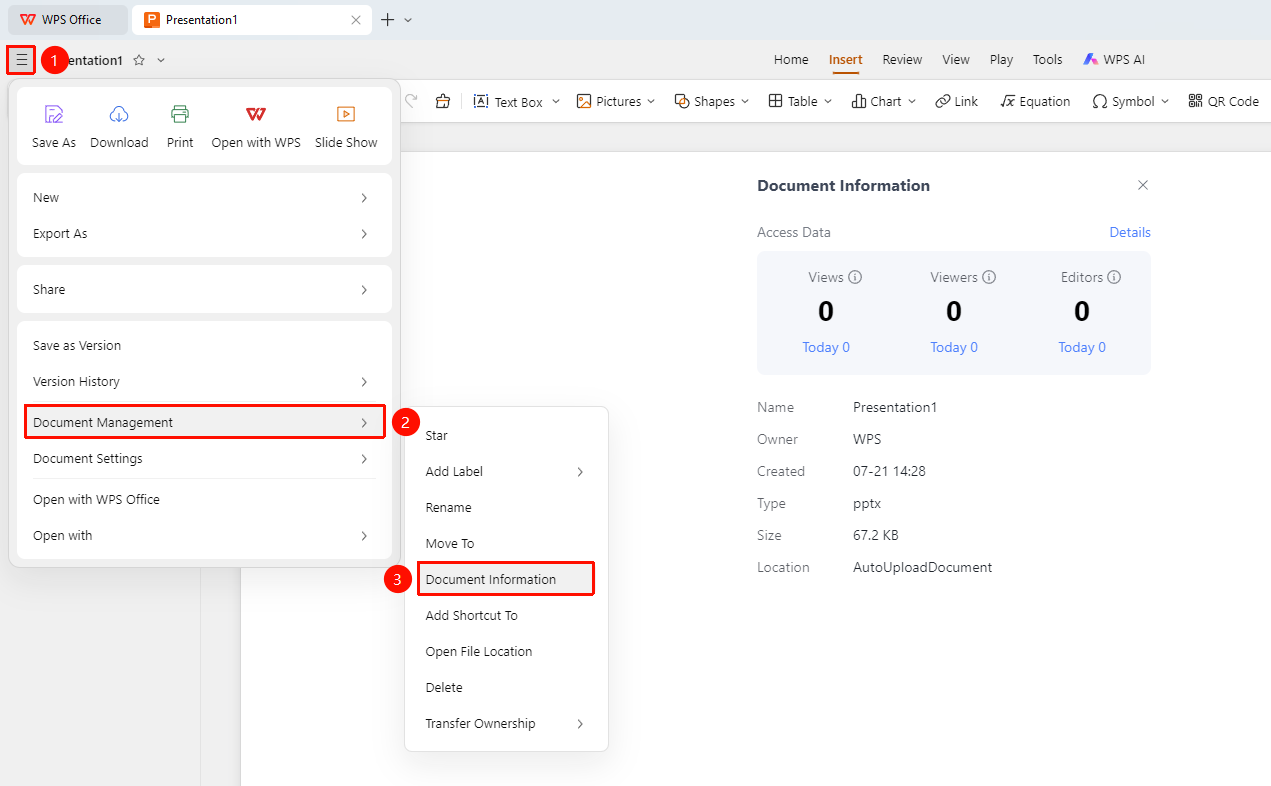Click the Chart toolbar button

(883, 101)
